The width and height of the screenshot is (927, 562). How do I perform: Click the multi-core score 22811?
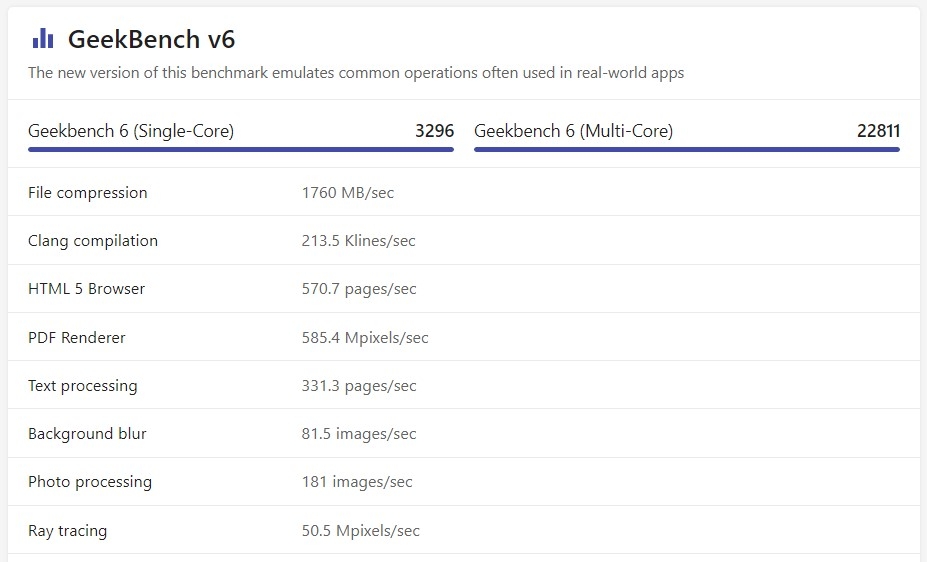(x=879, y=131)
